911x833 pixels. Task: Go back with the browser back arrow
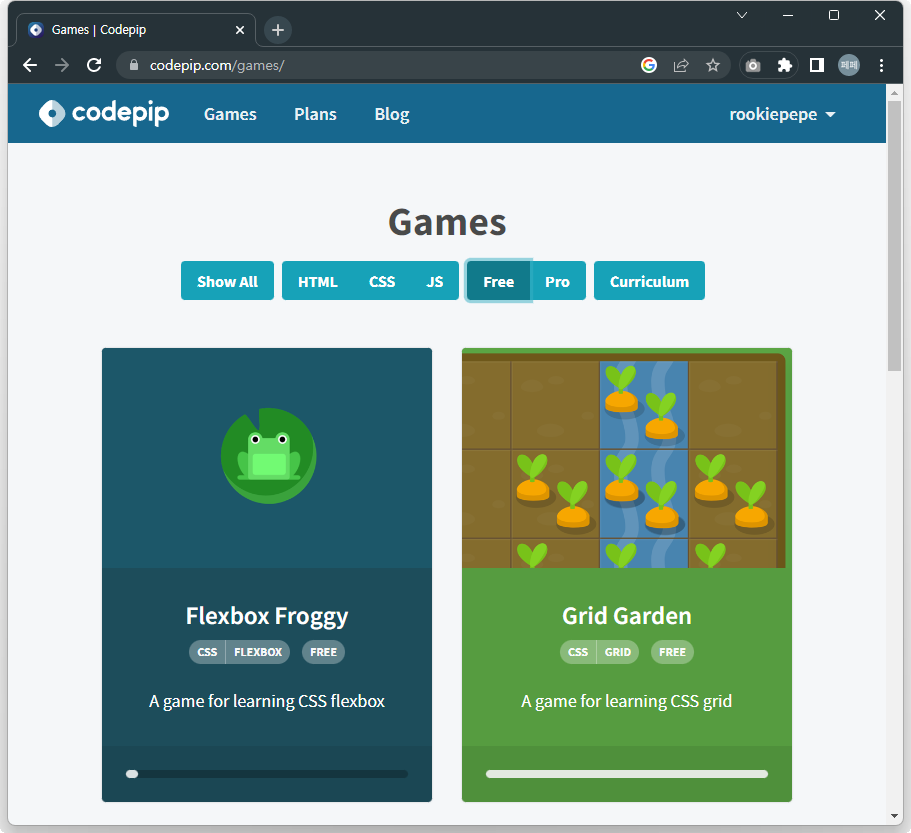coord(30,65)
